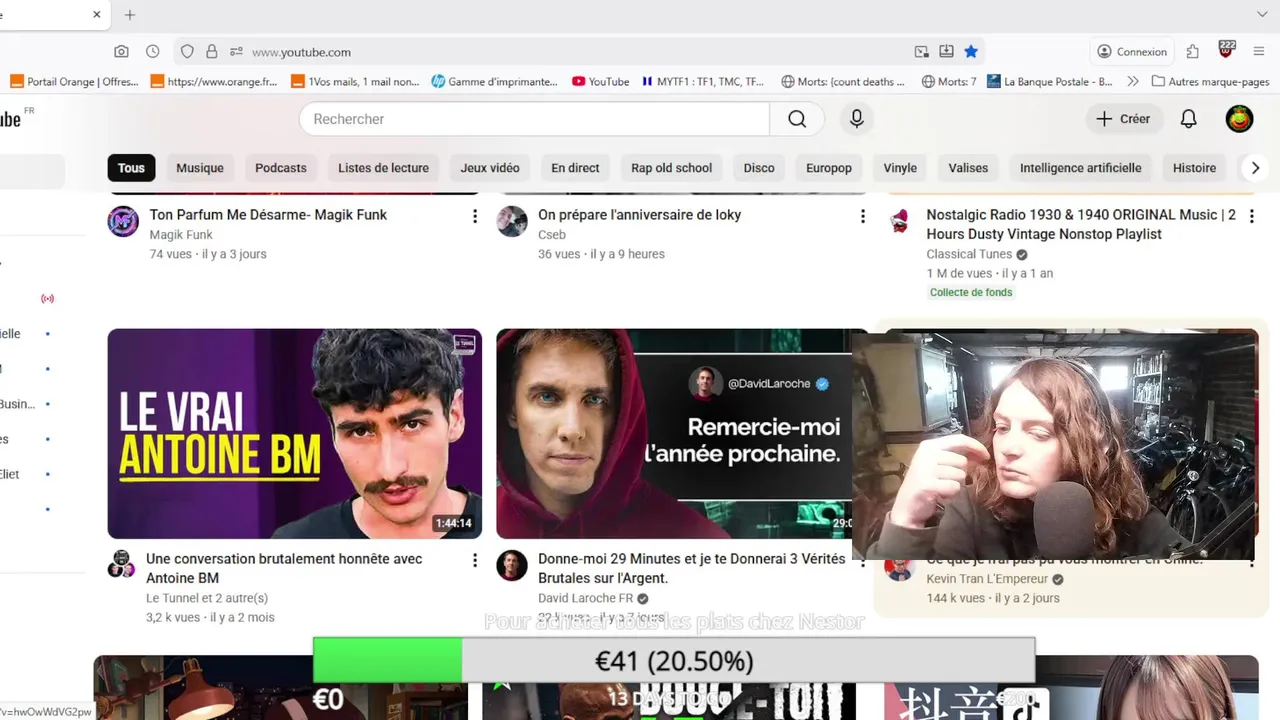Click the Créer button
This screenshot has width=1280, height=720.
coord(1124,119)
